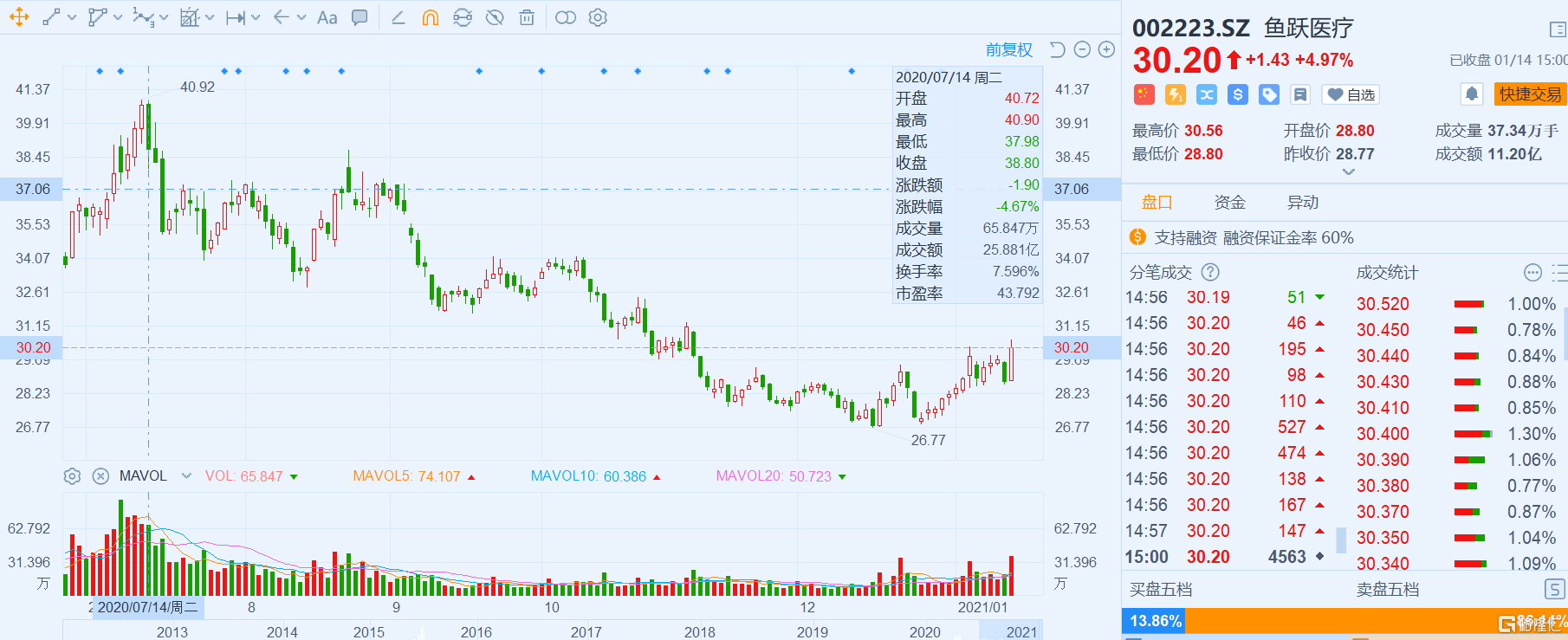The width and height of the screenshot is (1568, 640).
Task: Jump to 2013 on year timeline
Action: (x=172, y=631)
